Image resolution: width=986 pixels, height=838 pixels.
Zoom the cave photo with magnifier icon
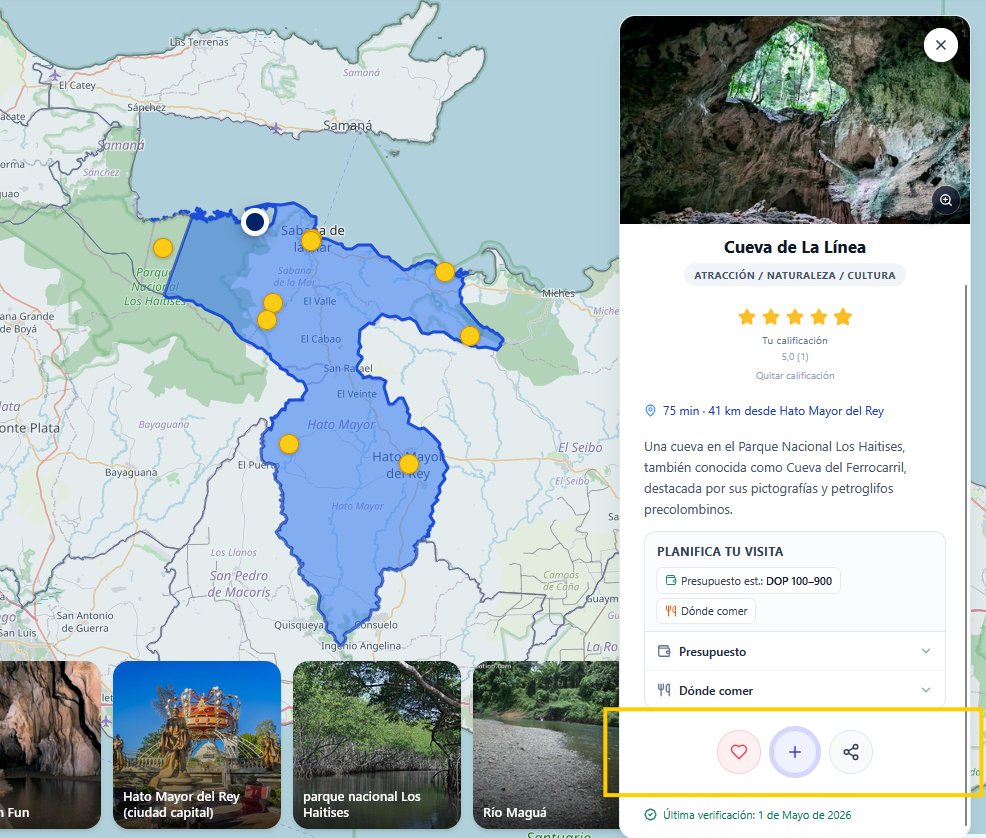946,200
